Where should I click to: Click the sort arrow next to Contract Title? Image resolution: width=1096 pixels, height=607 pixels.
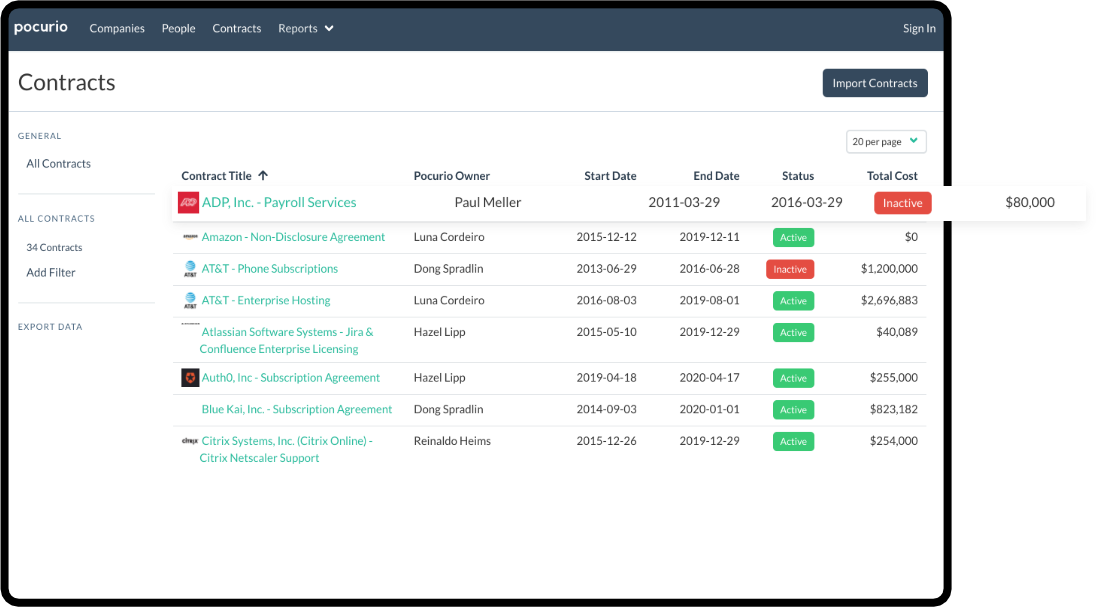263,176
